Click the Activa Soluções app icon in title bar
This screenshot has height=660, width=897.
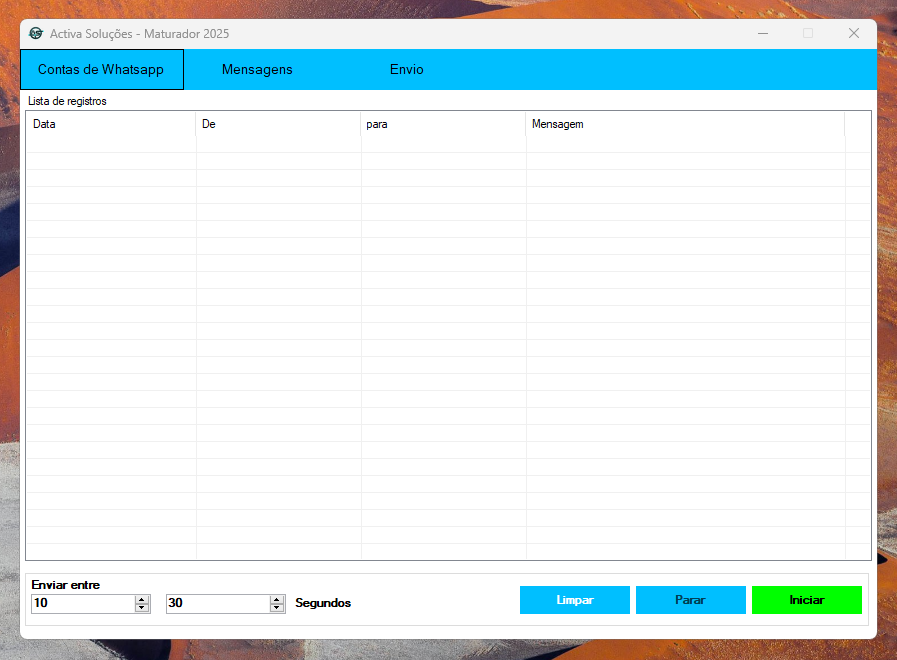tap(36, 33)
